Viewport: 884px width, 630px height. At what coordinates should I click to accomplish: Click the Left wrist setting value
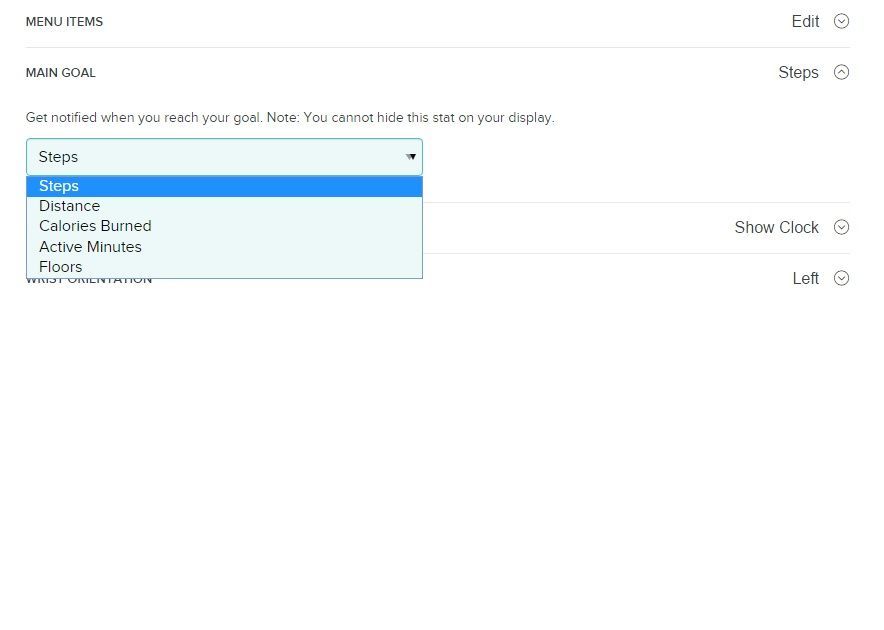pos(805,278)
